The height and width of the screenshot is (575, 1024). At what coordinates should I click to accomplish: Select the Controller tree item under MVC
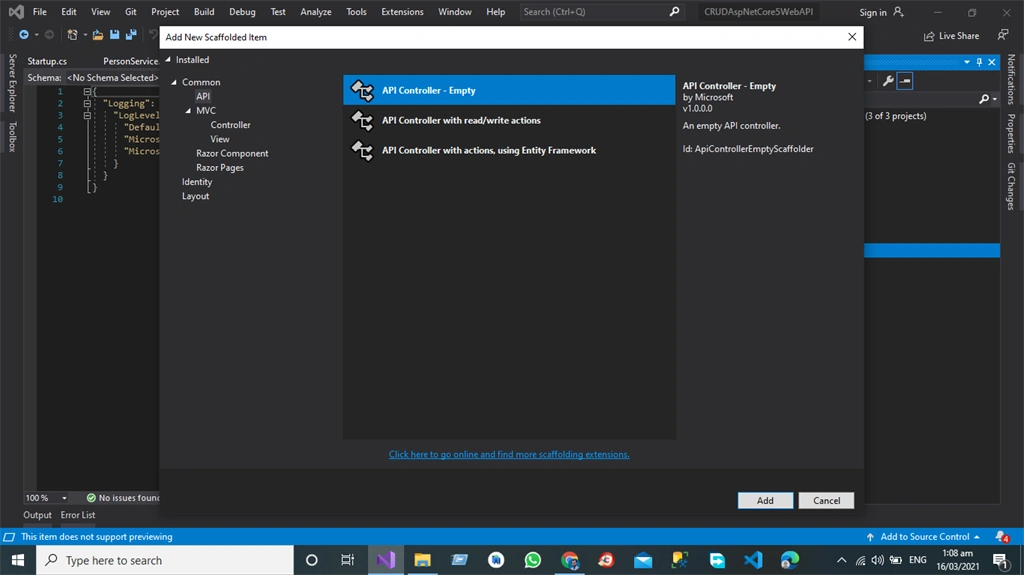[230, 125]
